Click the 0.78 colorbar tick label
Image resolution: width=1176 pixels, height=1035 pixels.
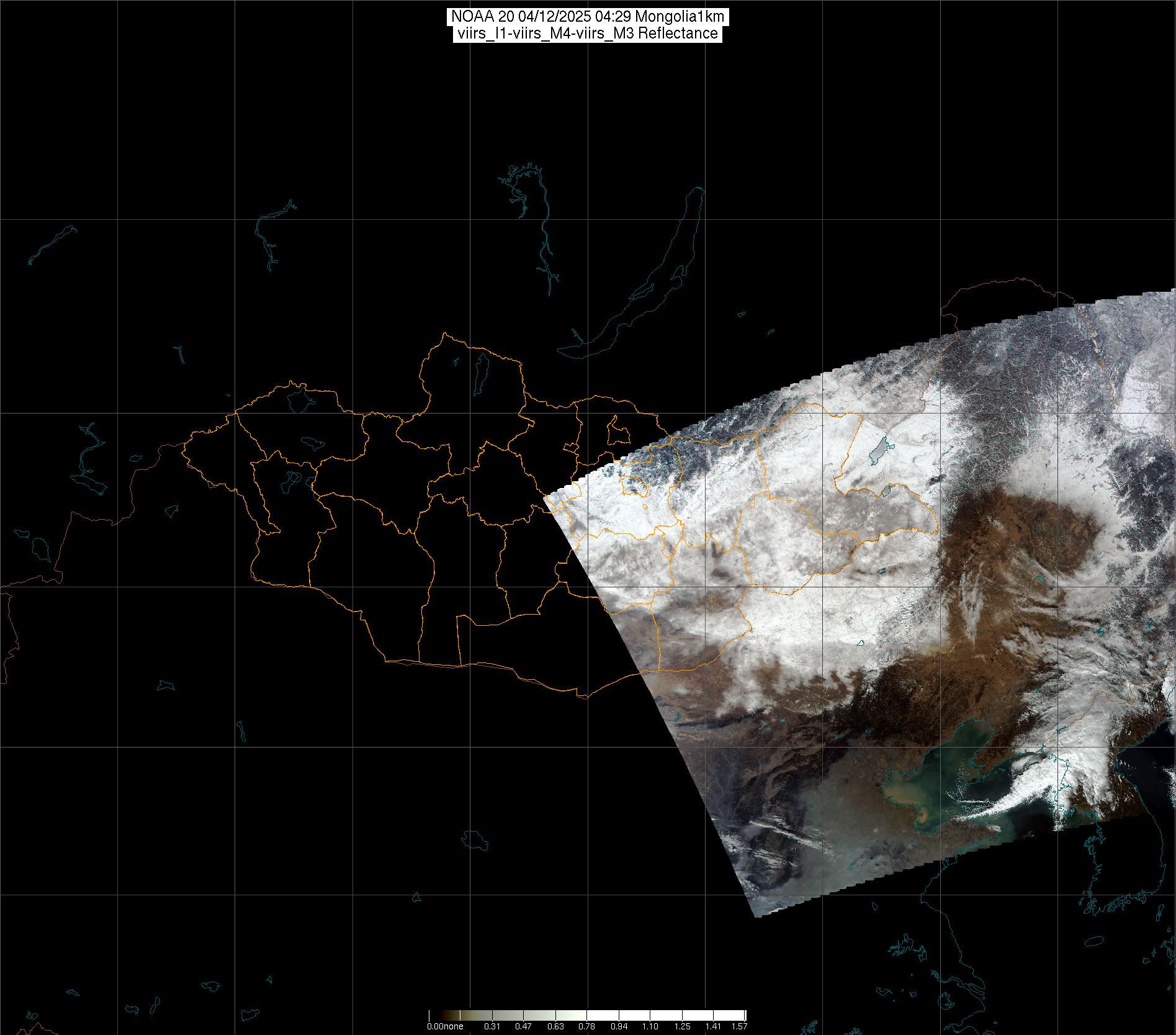[x=586, y=1026]
